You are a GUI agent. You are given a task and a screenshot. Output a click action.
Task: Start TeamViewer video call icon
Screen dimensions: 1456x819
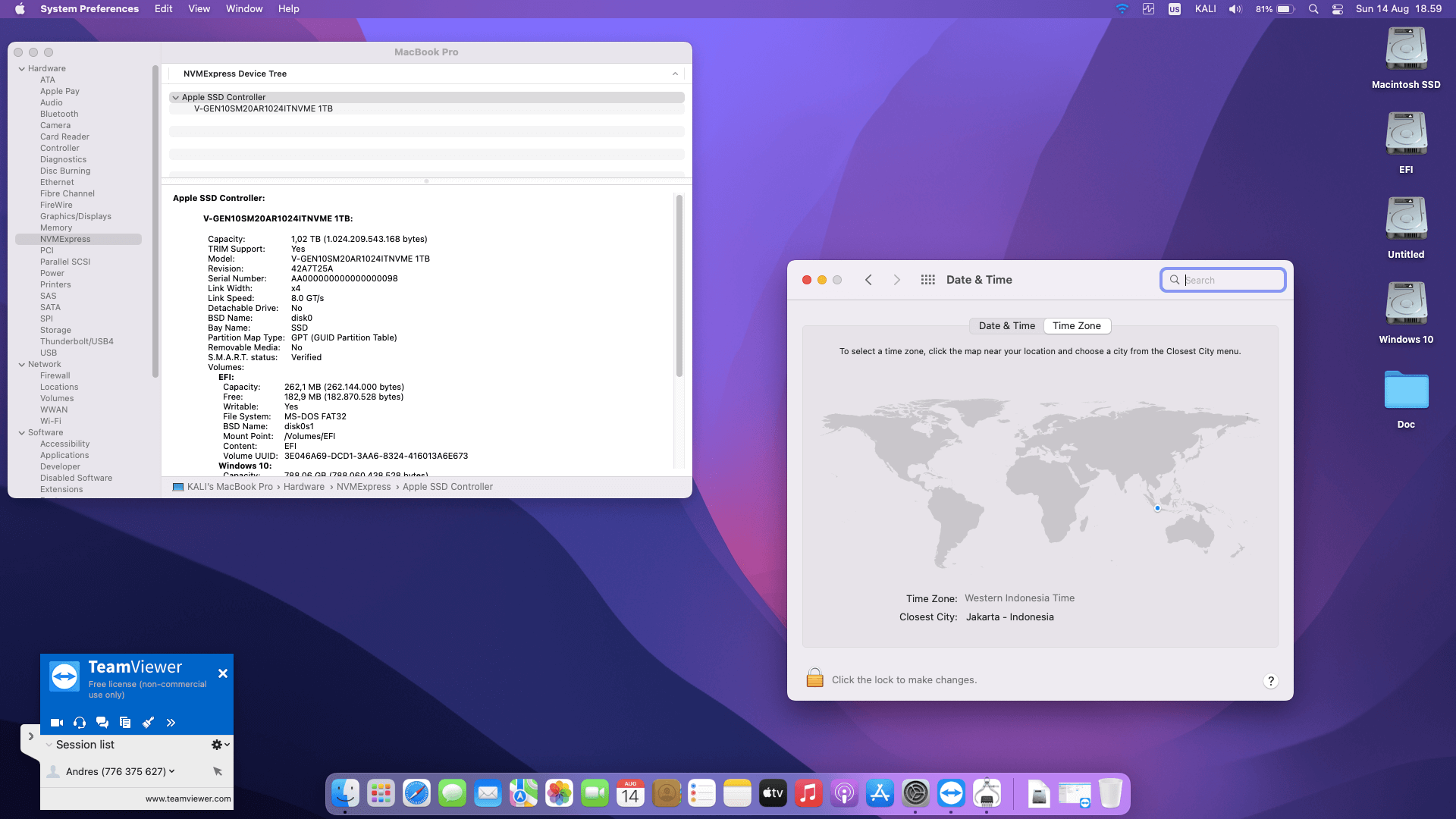tap(56, 723)
